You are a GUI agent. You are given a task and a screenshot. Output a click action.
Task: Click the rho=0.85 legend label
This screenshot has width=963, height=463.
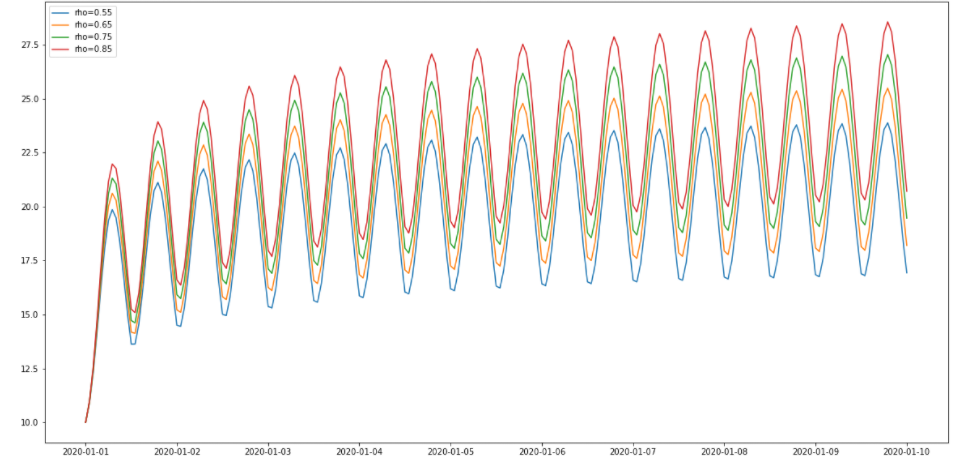(x=95, y=49)
